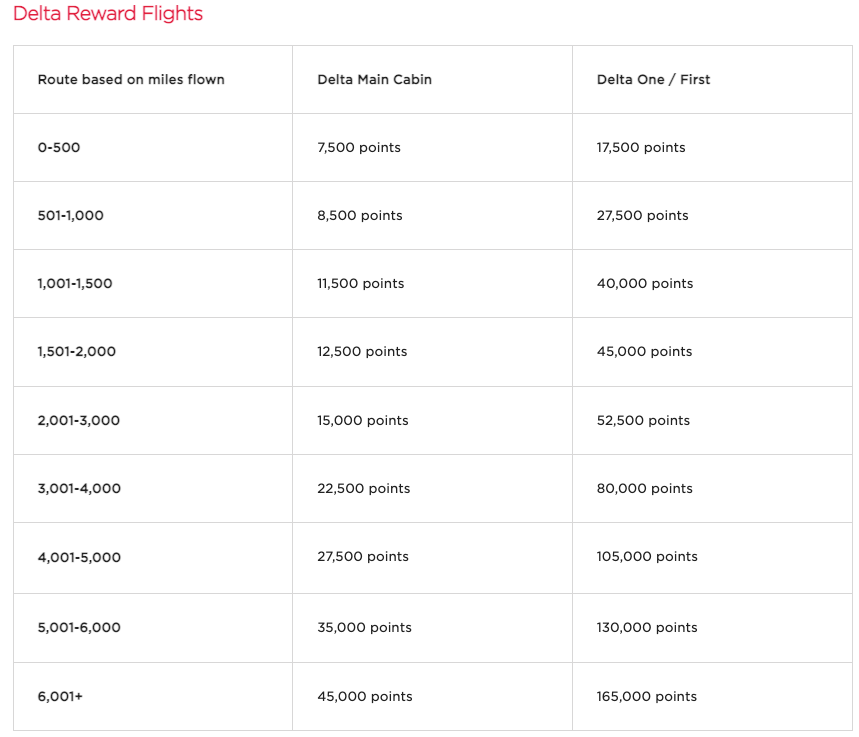Image resolution: width=859 pixels, height=737 pixels.
Task: Click the 105,000 points cell
Action: [647, 556]
